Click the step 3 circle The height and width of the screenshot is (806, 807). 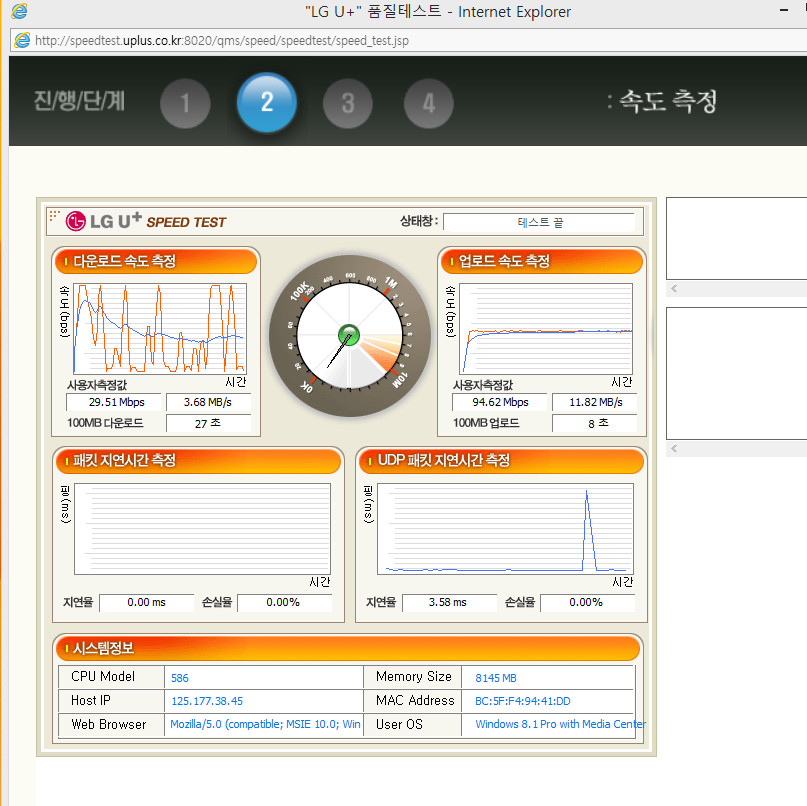348,103
